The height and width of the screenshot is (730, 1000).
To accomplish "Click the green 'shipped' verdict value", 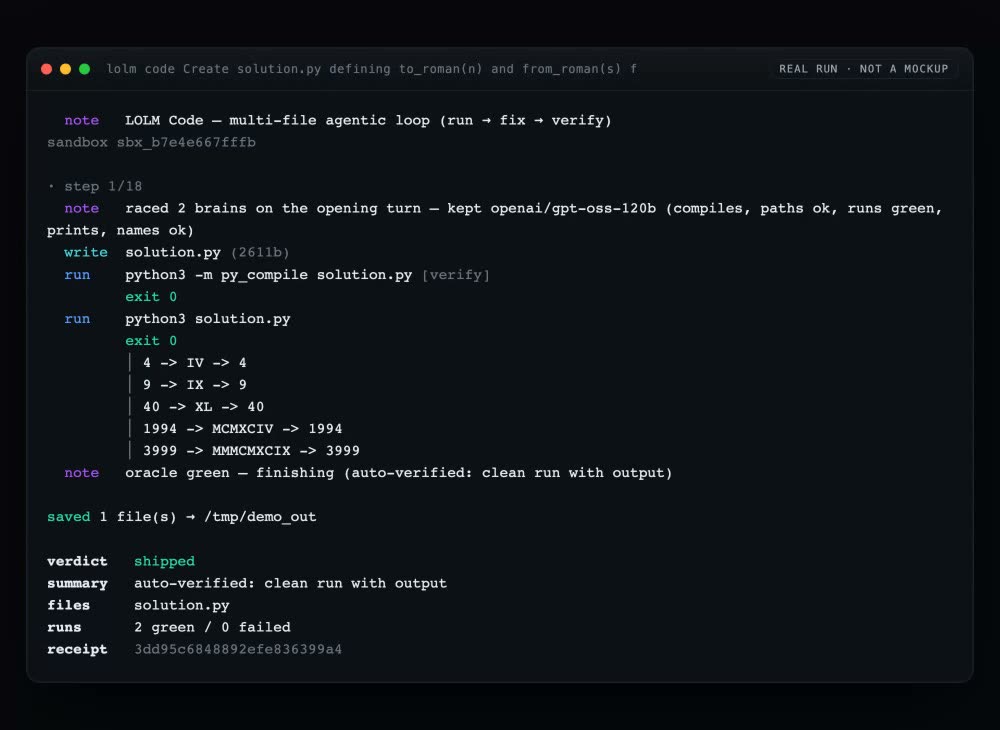I will pyautogui.click(x=164, y=562).
